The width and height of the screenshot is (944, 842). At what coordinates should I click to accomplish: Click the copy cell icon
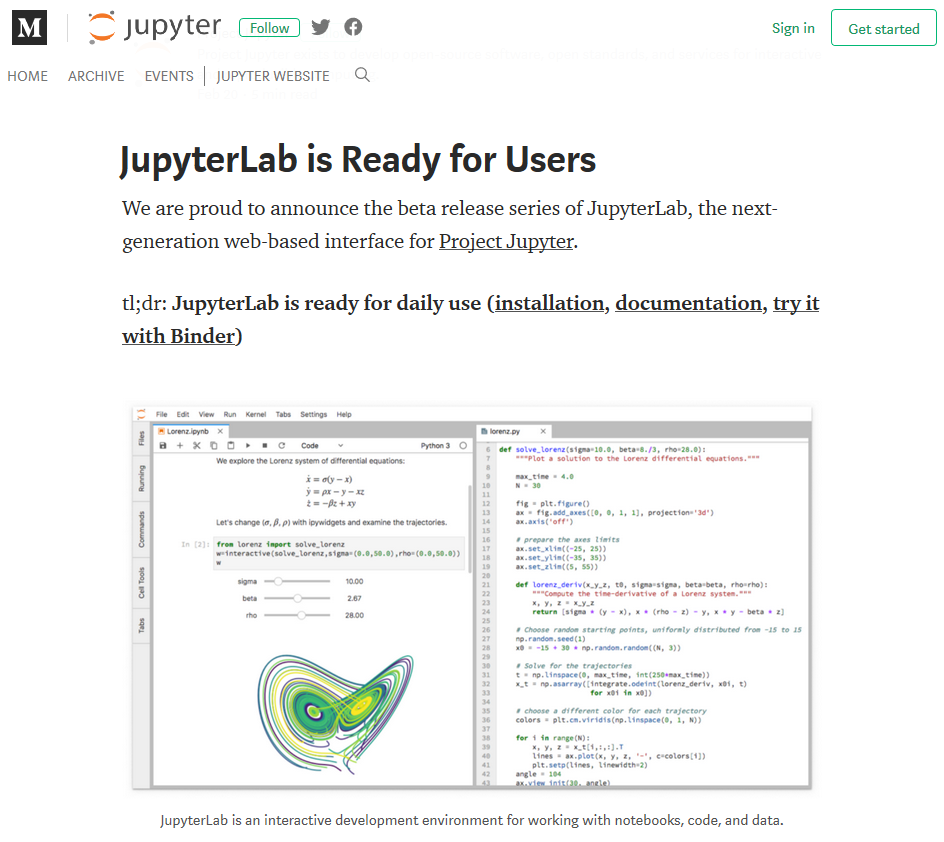coord(213,446)
